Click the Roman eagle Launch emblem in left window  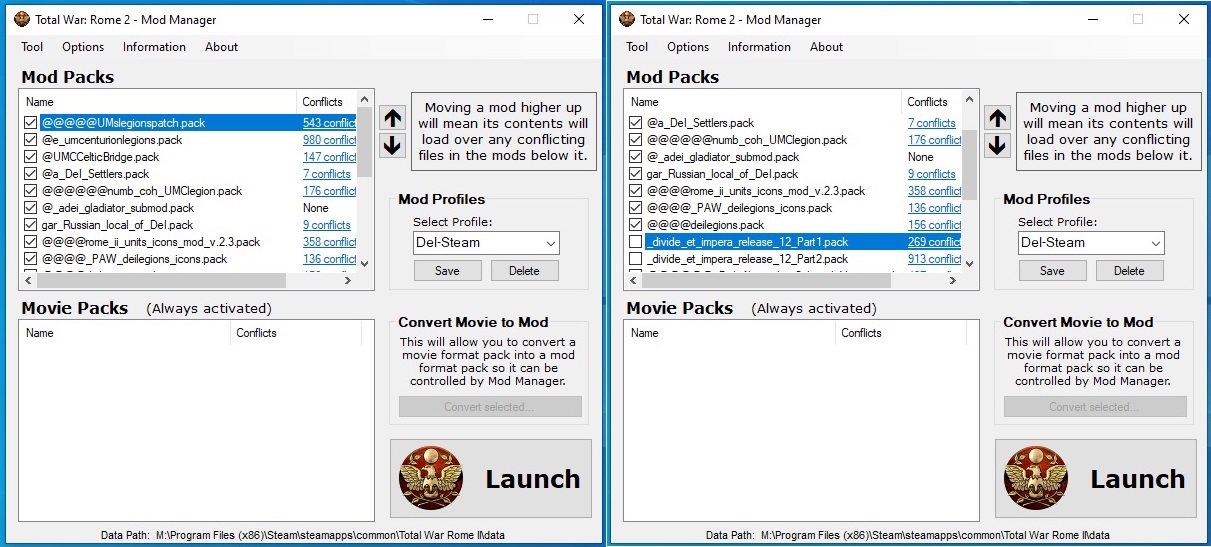pos(430,479)
